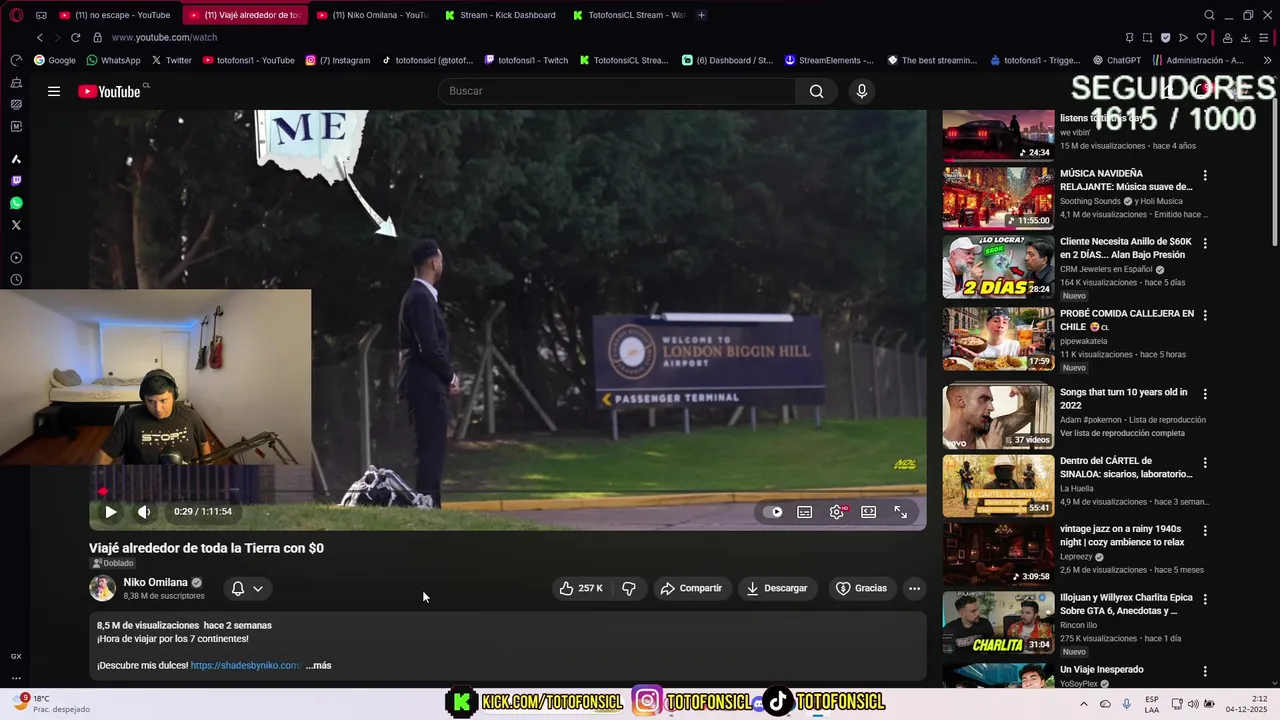Open the 'MÚSICA NAVIDEÑA RELAJANTE' video thumbnail

click(x=998, y=198)
